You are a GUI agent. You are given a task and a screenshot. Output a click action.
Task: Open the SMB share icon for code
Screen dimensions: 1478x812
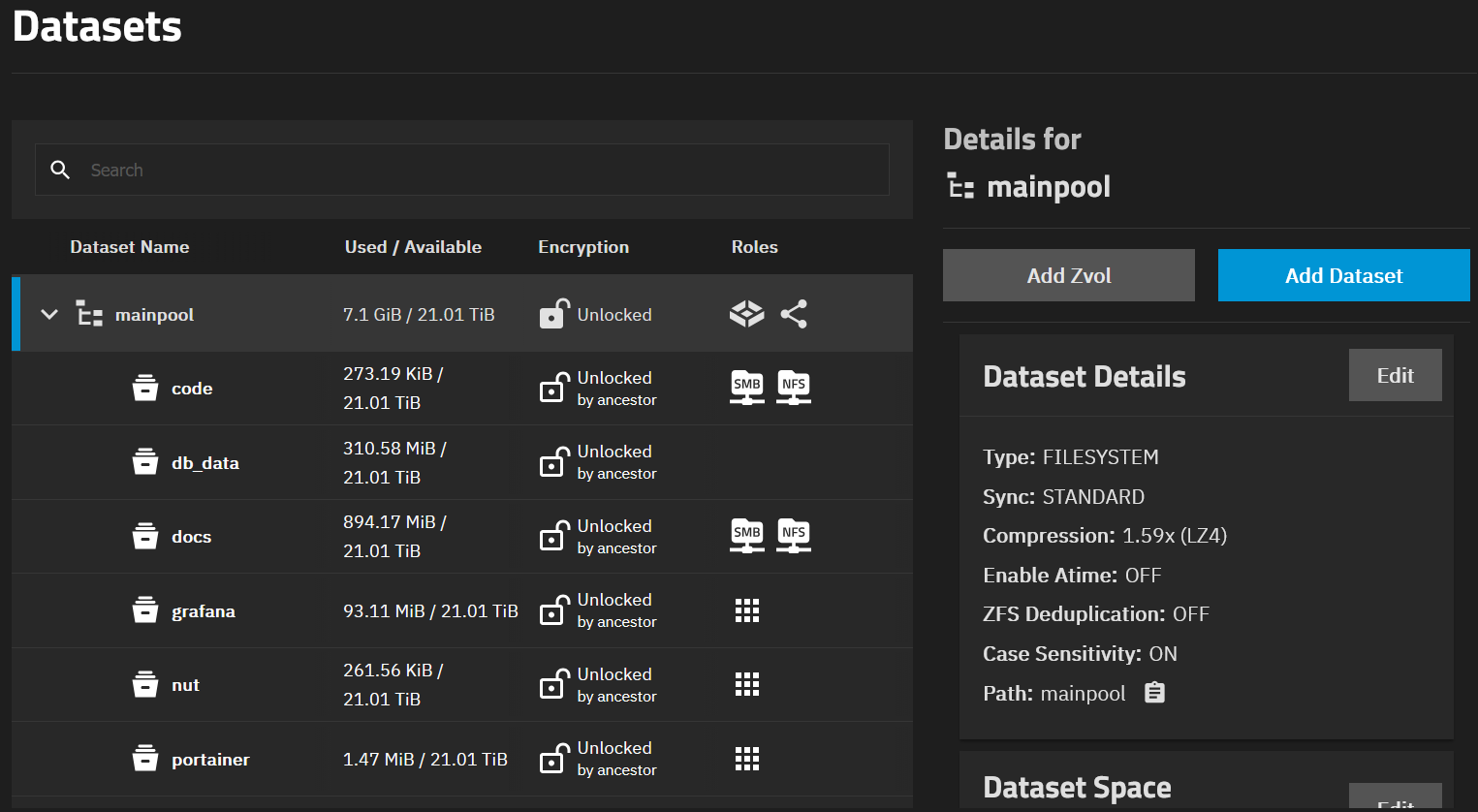[x=746, y=388]
